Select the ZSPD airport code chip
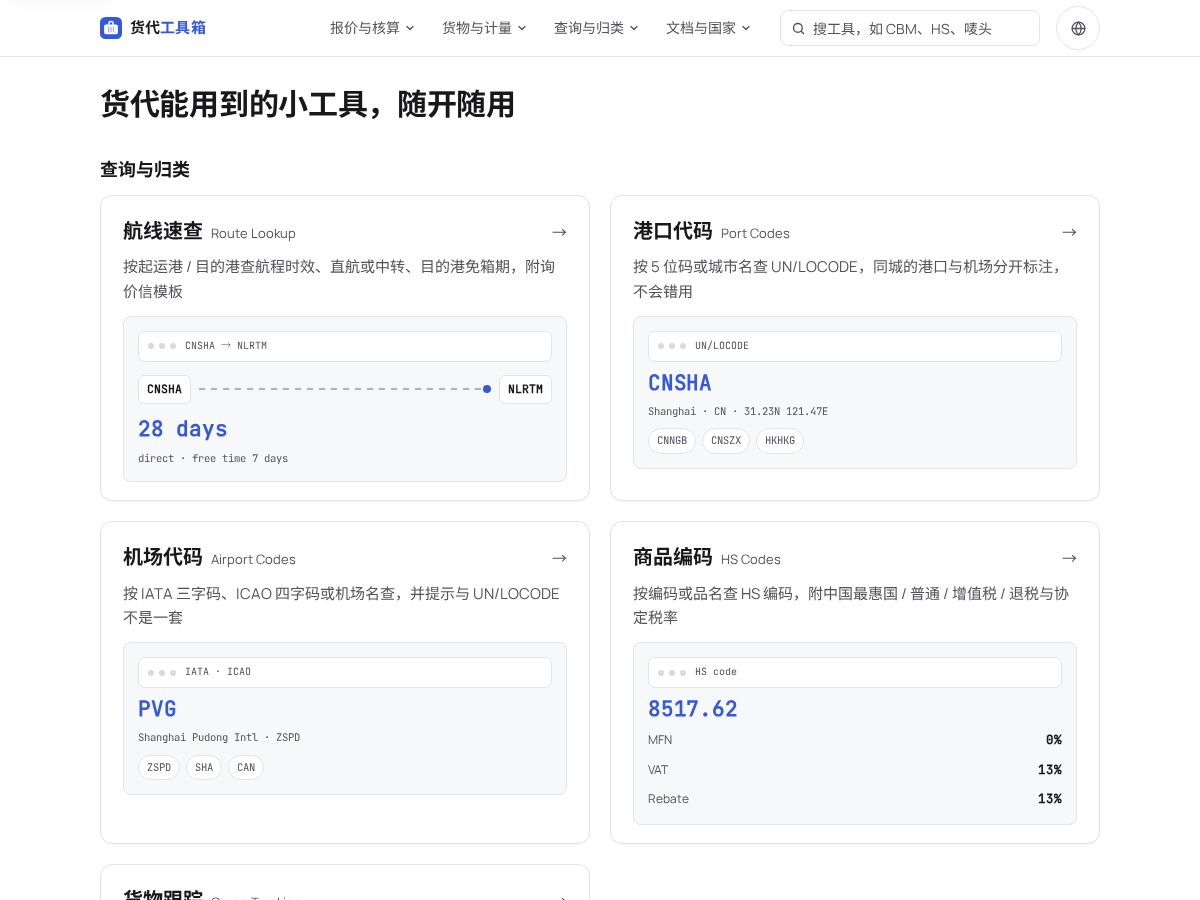 (159, 767)
